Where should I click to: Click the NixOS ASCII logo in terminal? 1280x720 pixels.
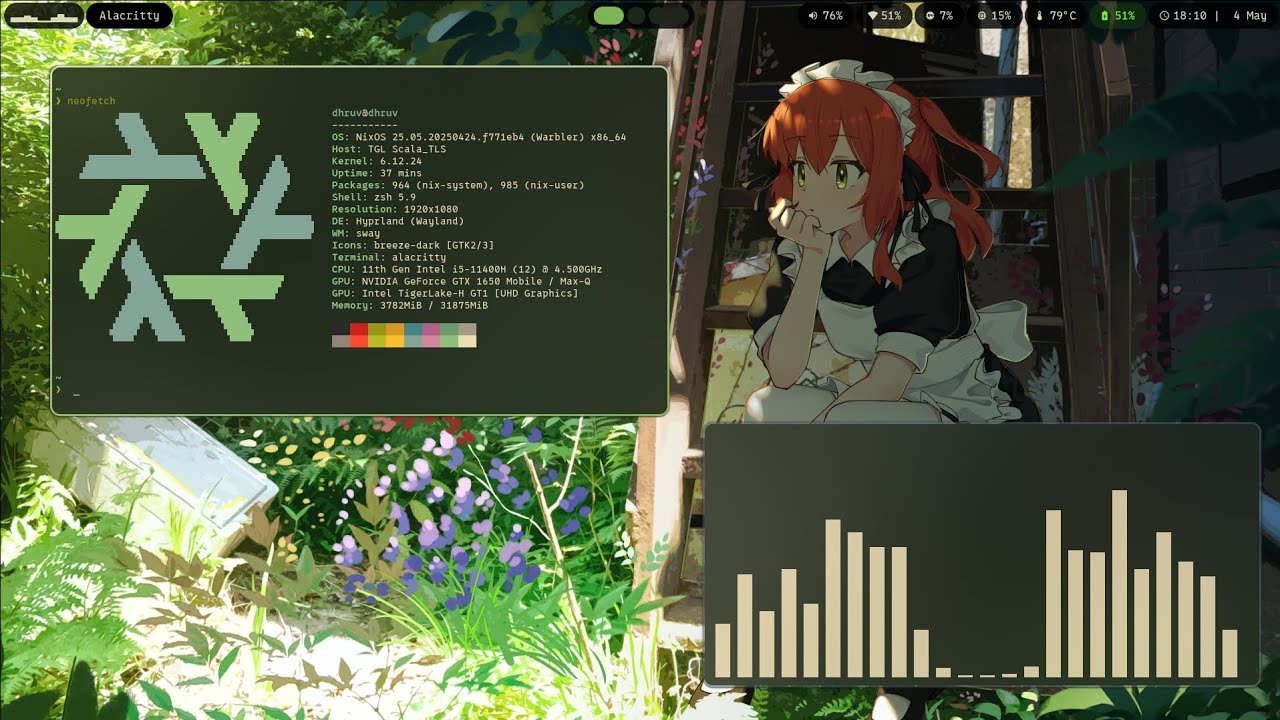point(185,227)
